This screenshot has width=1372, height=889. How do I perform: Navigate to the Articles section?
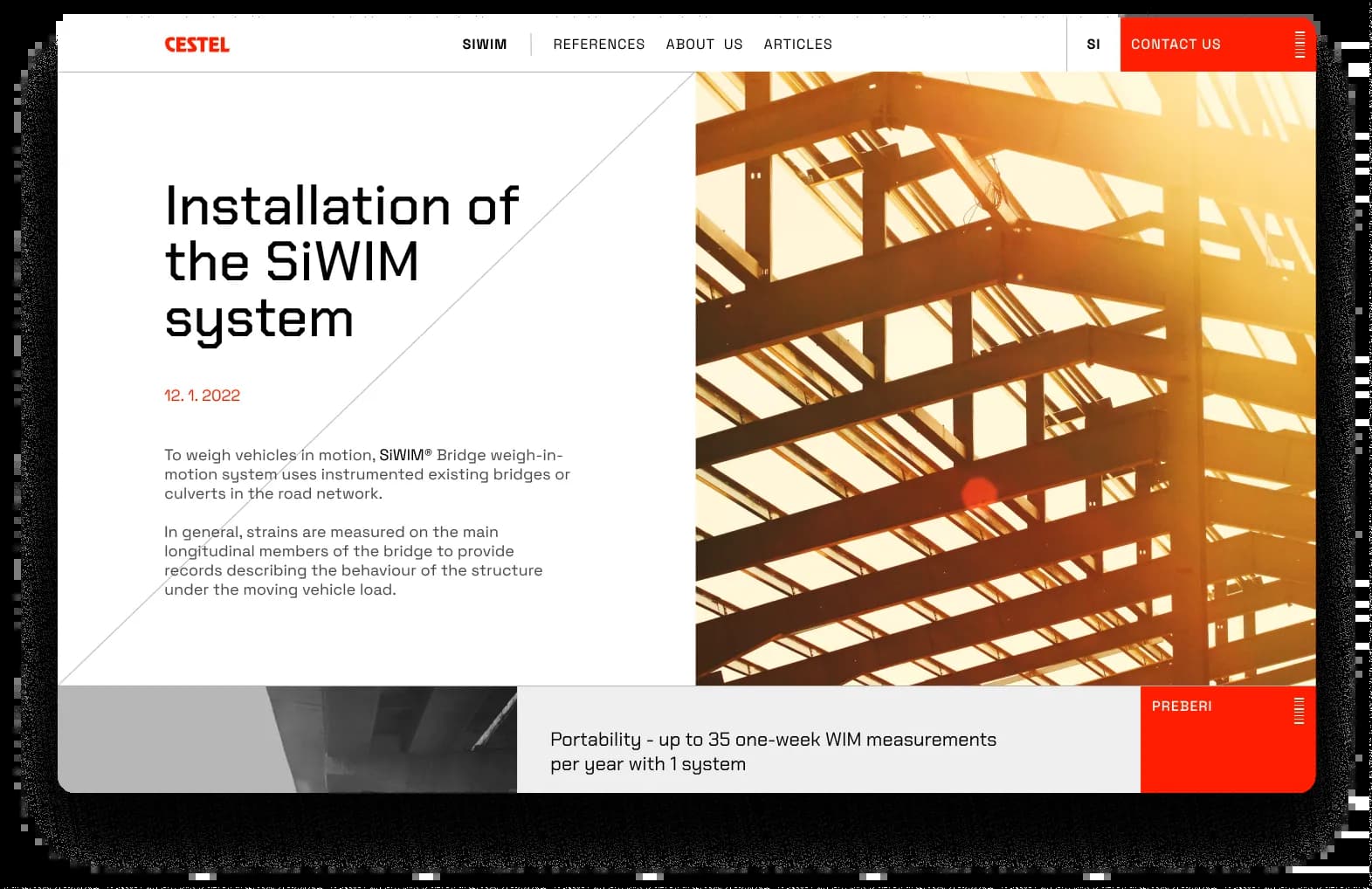pos(797,45)
